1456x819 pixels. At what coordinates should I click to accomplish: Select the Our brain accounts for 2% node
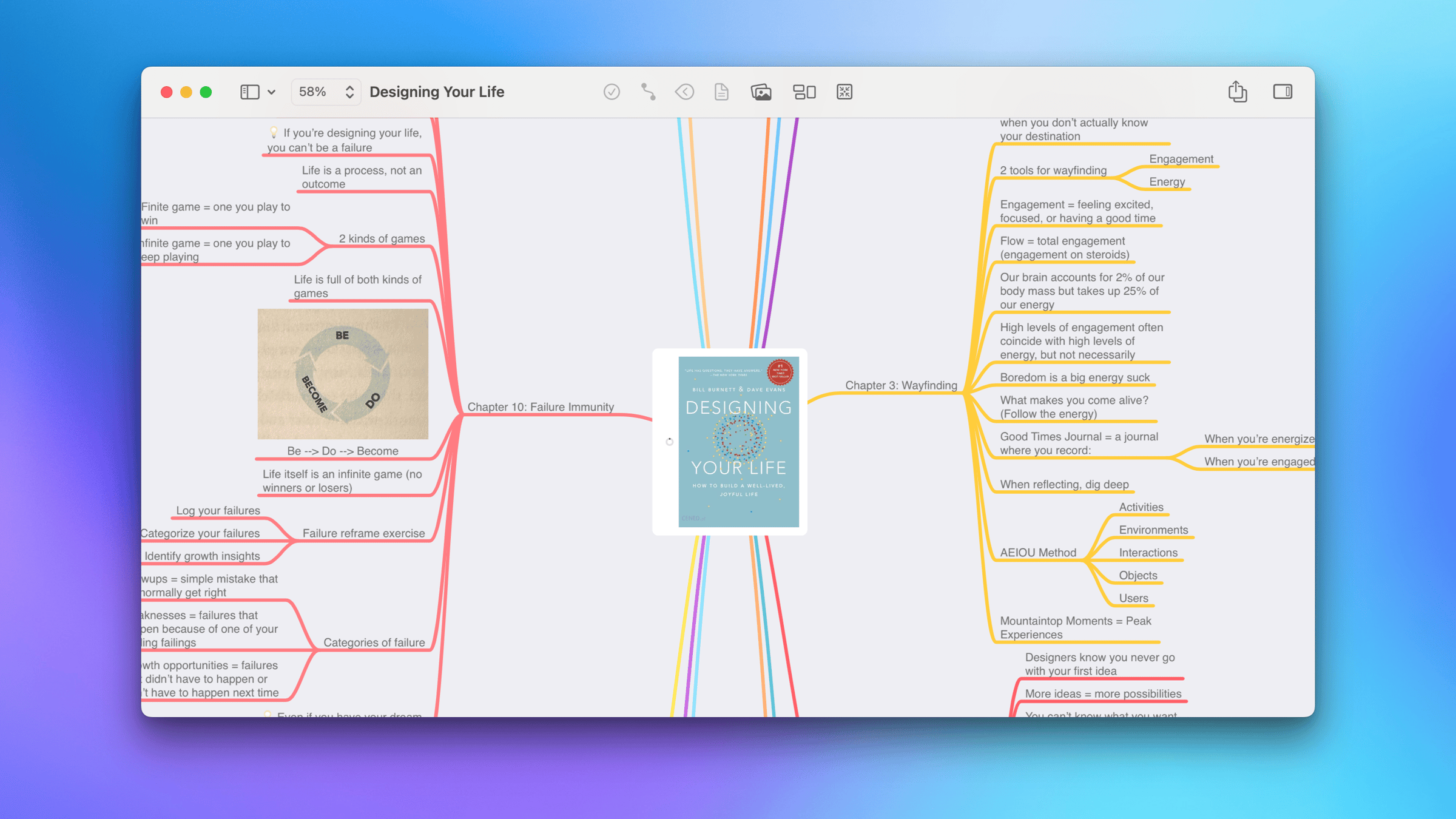pyautogui.click(x=1082, y=291)
